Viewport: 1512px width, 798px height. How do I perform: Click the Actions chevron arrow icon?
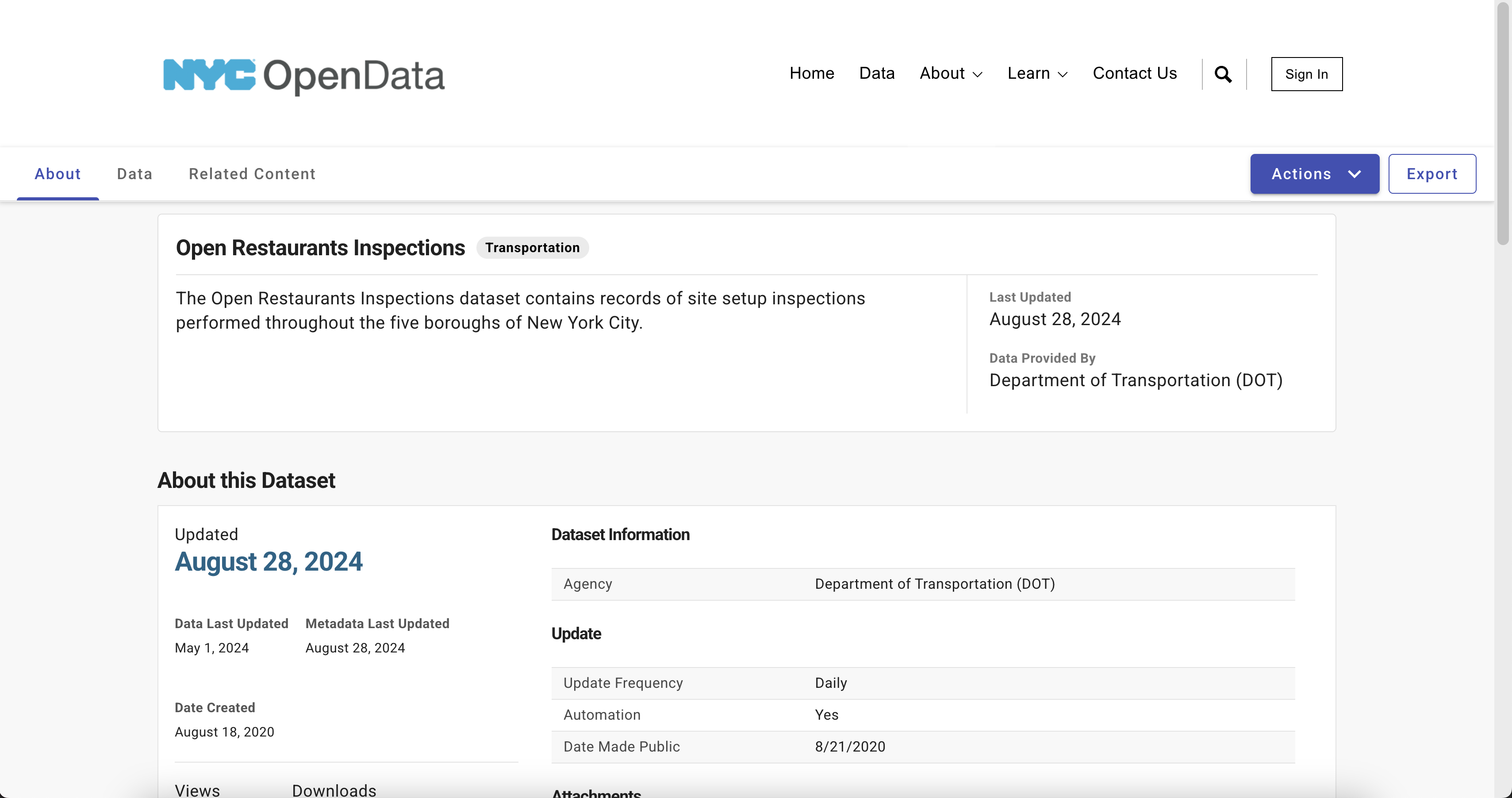tap(1355, 174)
